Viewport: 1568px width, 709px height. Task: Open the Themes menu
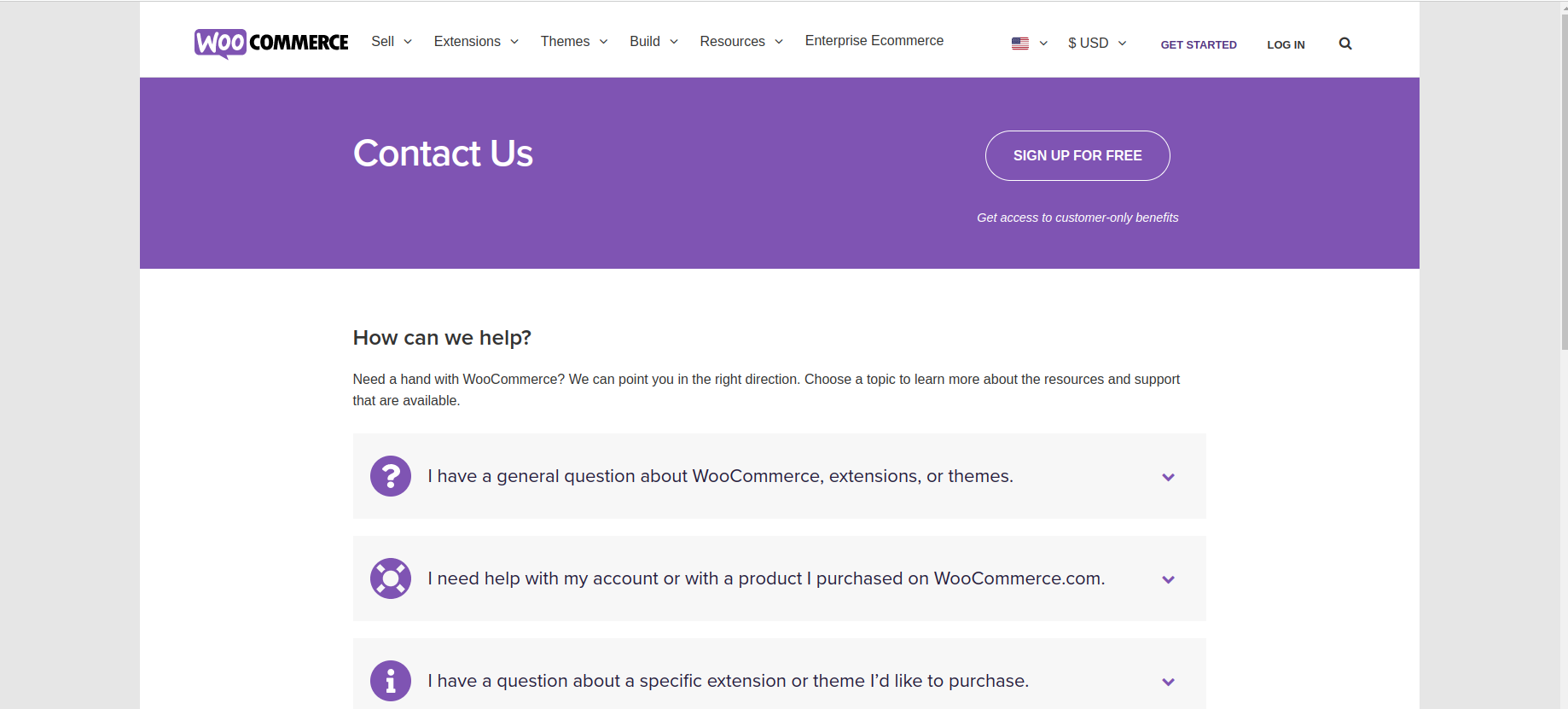574,41
